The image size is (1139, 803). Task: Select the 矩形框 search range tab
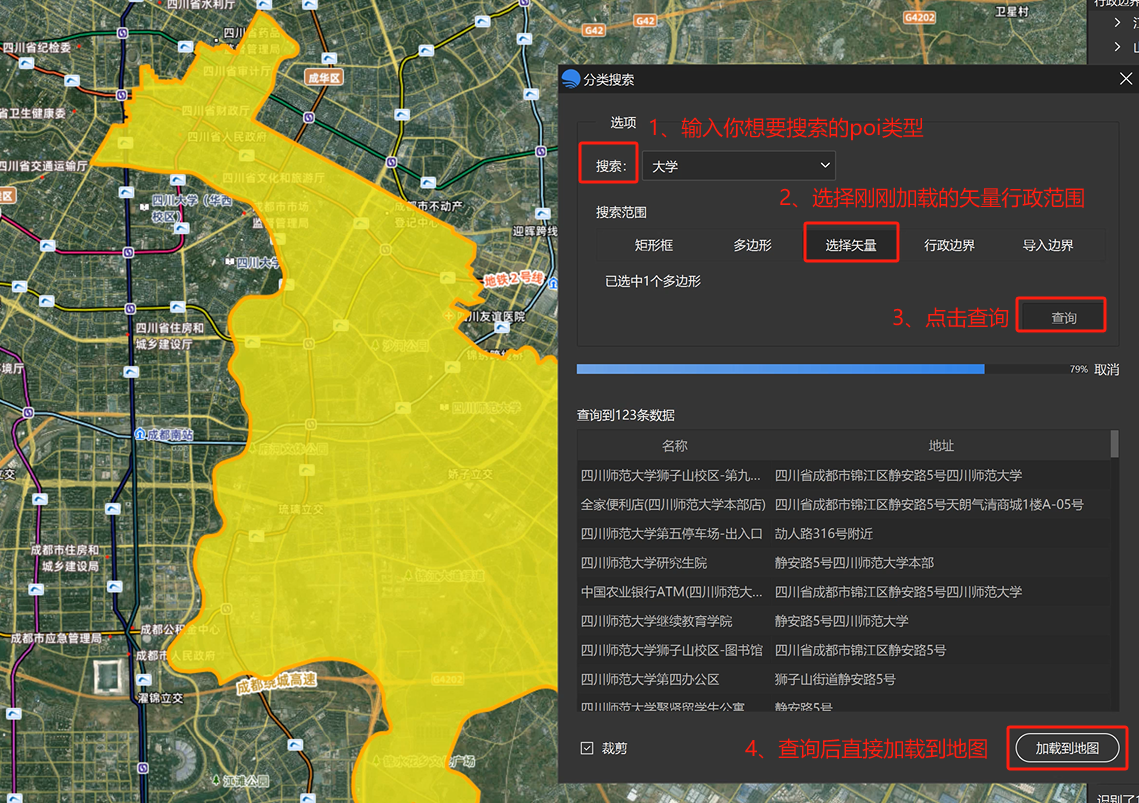(x=654, y=246)
